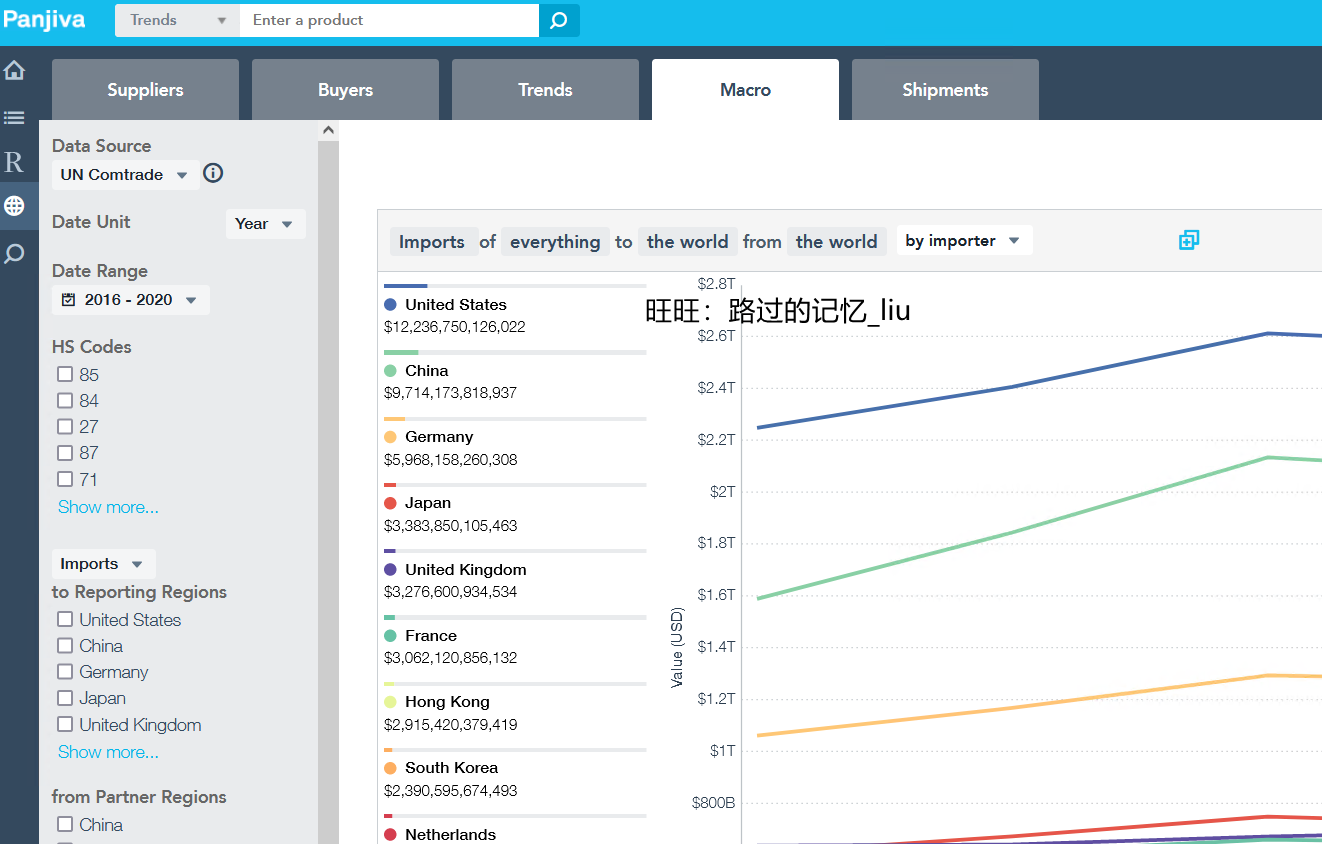Check the HS code 85 box
The height and width of the screenshot is (844, 1322).
coord(65,374)
